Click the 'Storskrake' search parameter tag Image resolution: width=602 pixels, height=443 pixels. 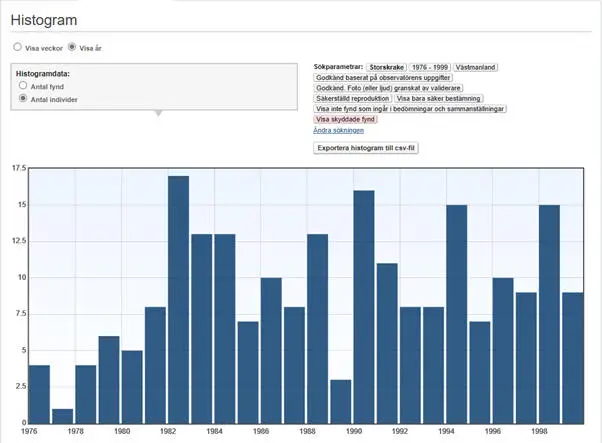coord(390,66)
